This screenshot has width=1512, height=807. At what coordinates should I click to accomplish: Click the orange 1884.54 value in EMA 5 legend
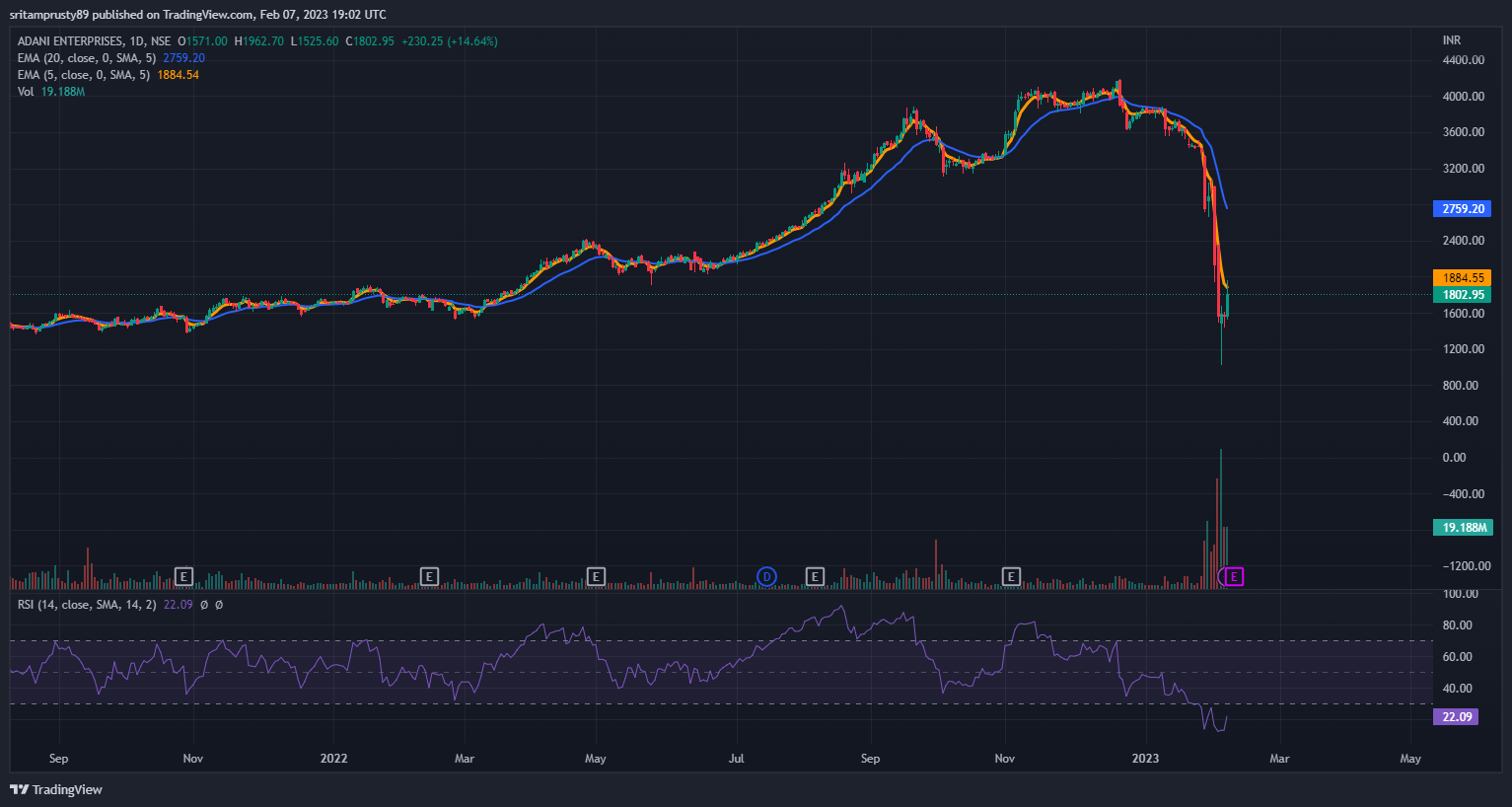pyautogui.click(x=179, y=75)
